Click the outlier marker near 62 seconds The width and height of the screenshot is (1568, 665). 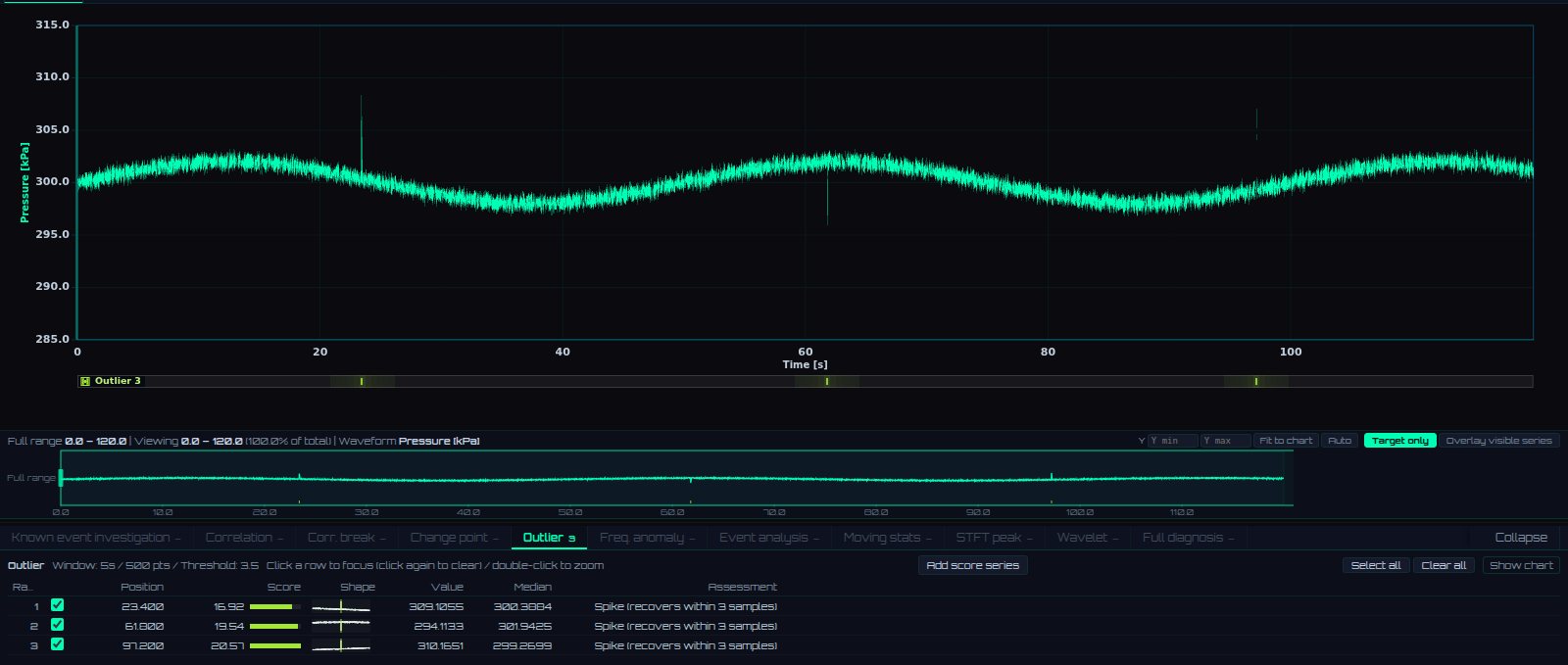tap(827, 381)
